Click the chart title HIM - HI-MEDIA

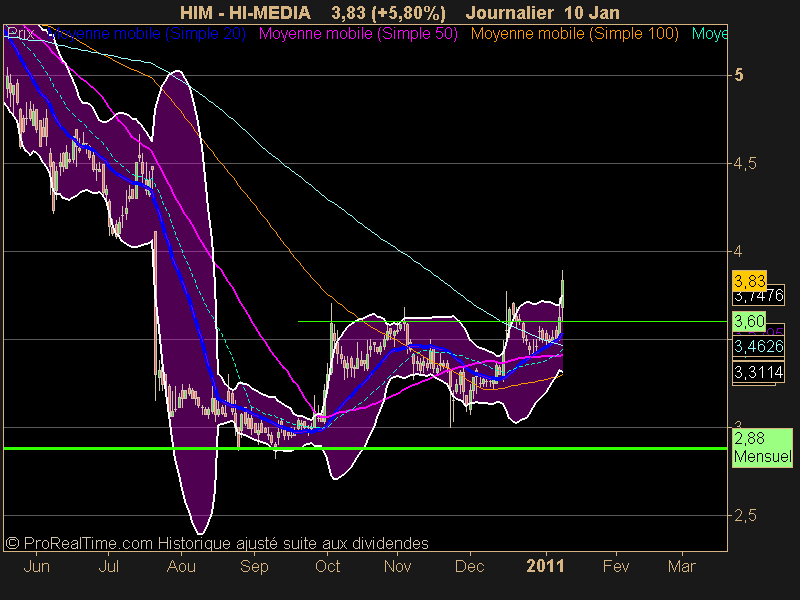point(245,13)
